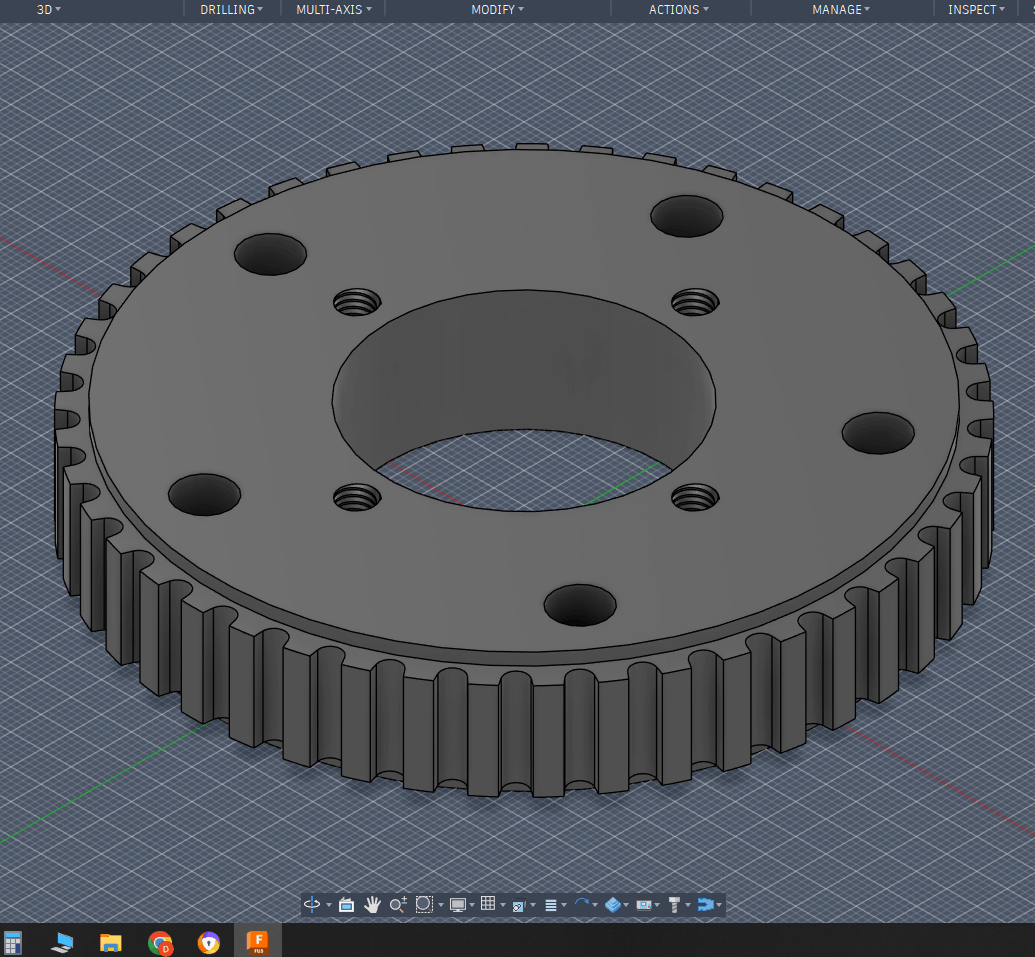Click the bolt-shaped icon in navigation bar
The image size is (1035, 957).
(674, 904)
